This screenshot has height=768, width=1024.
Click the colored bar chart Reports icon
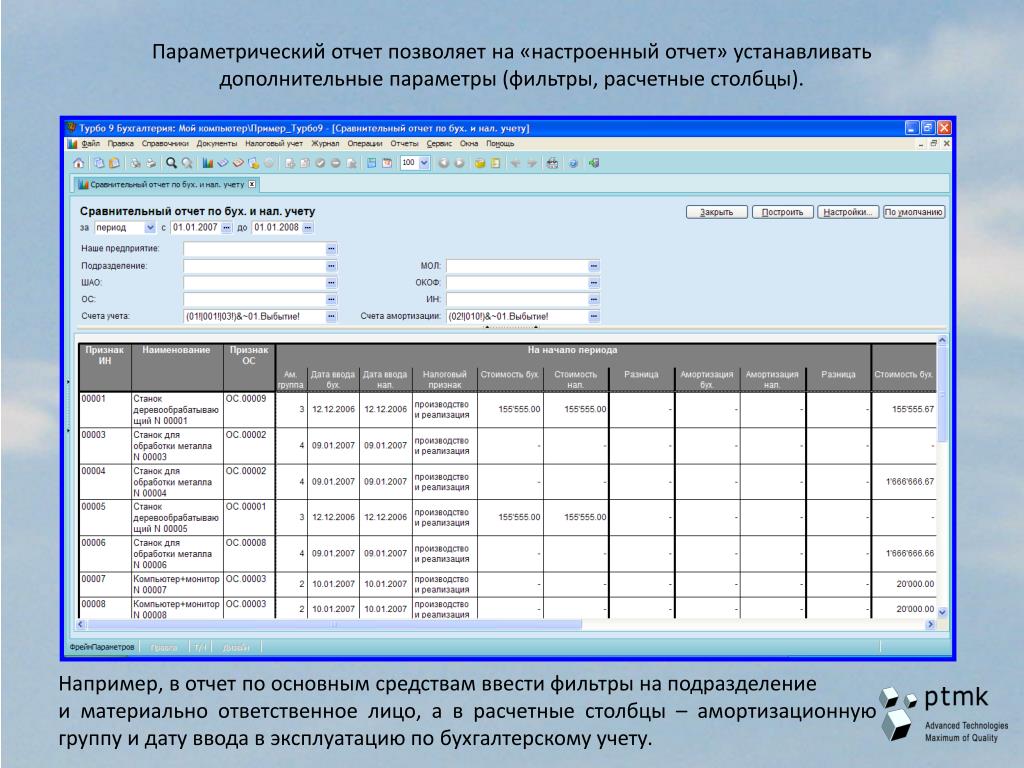point(208,163)
